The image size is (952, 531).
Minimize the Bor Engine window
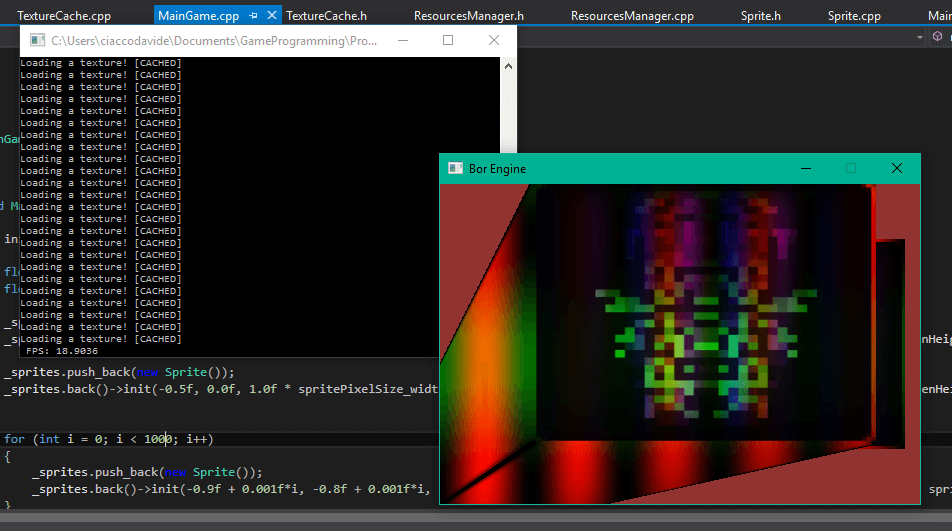pyautogui.click(x=806, y=168)
